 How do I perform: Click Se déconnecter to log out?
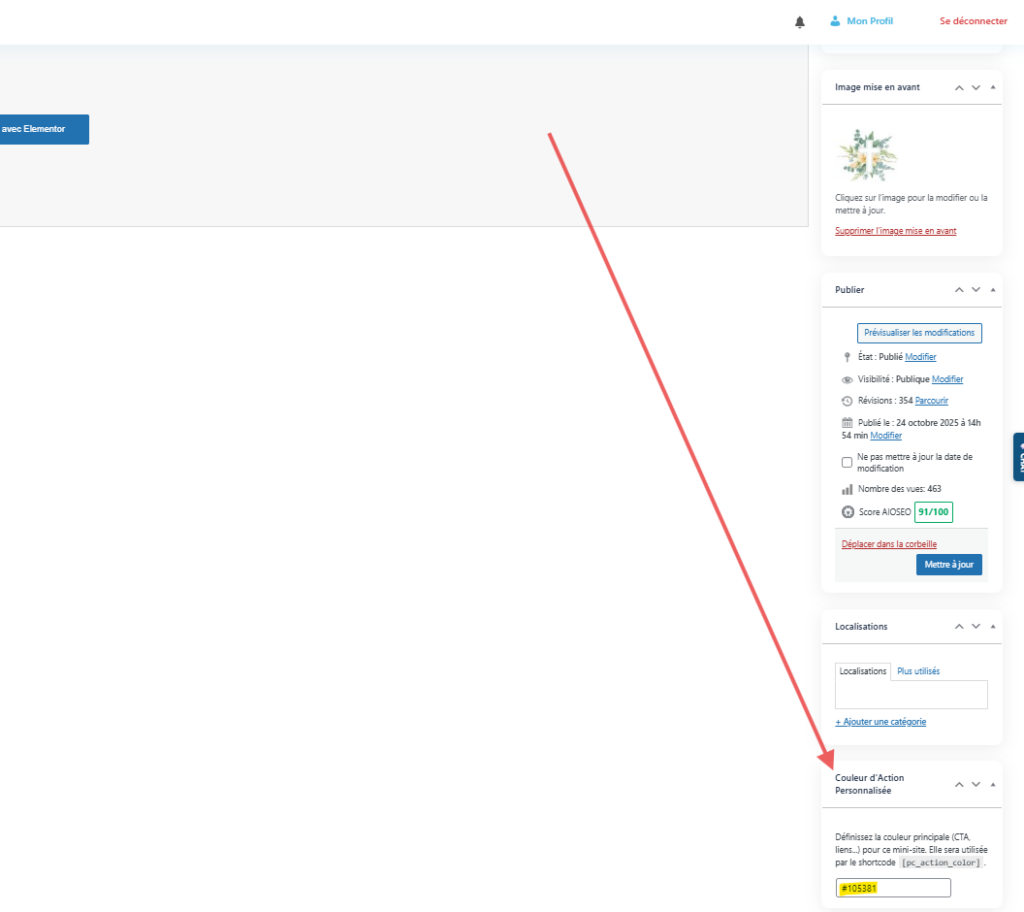[x=973, y=21]
